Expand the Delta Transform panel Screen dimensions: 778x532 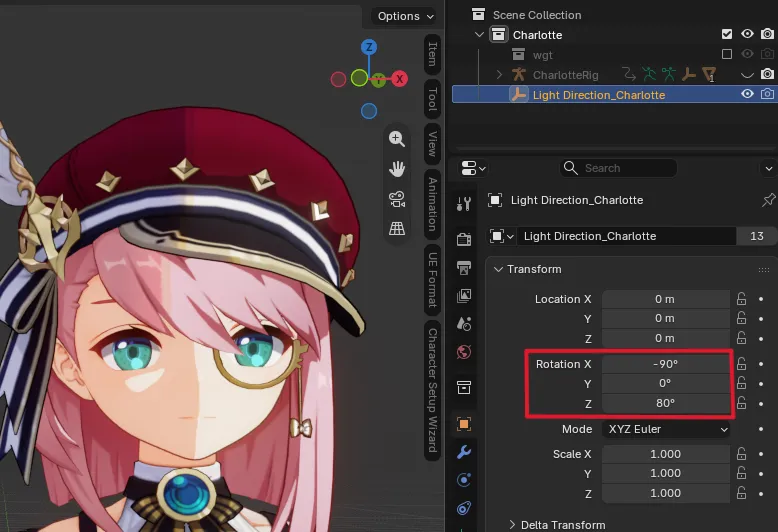[513, 525]
